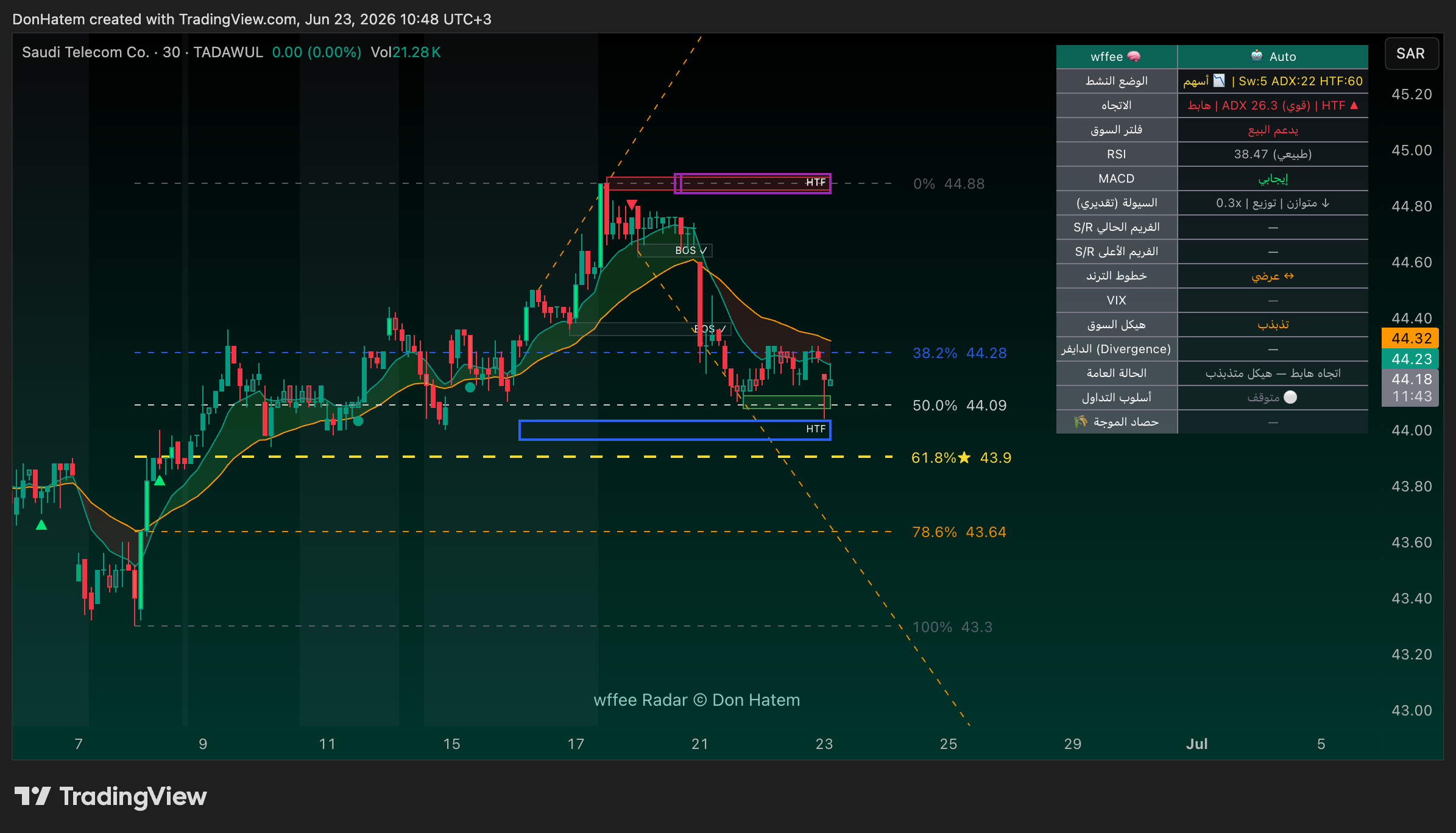The width and height of the screenshot is (1456, 833).
Task: Click the Divergence label cell
Action: [x=1117, y=349]
